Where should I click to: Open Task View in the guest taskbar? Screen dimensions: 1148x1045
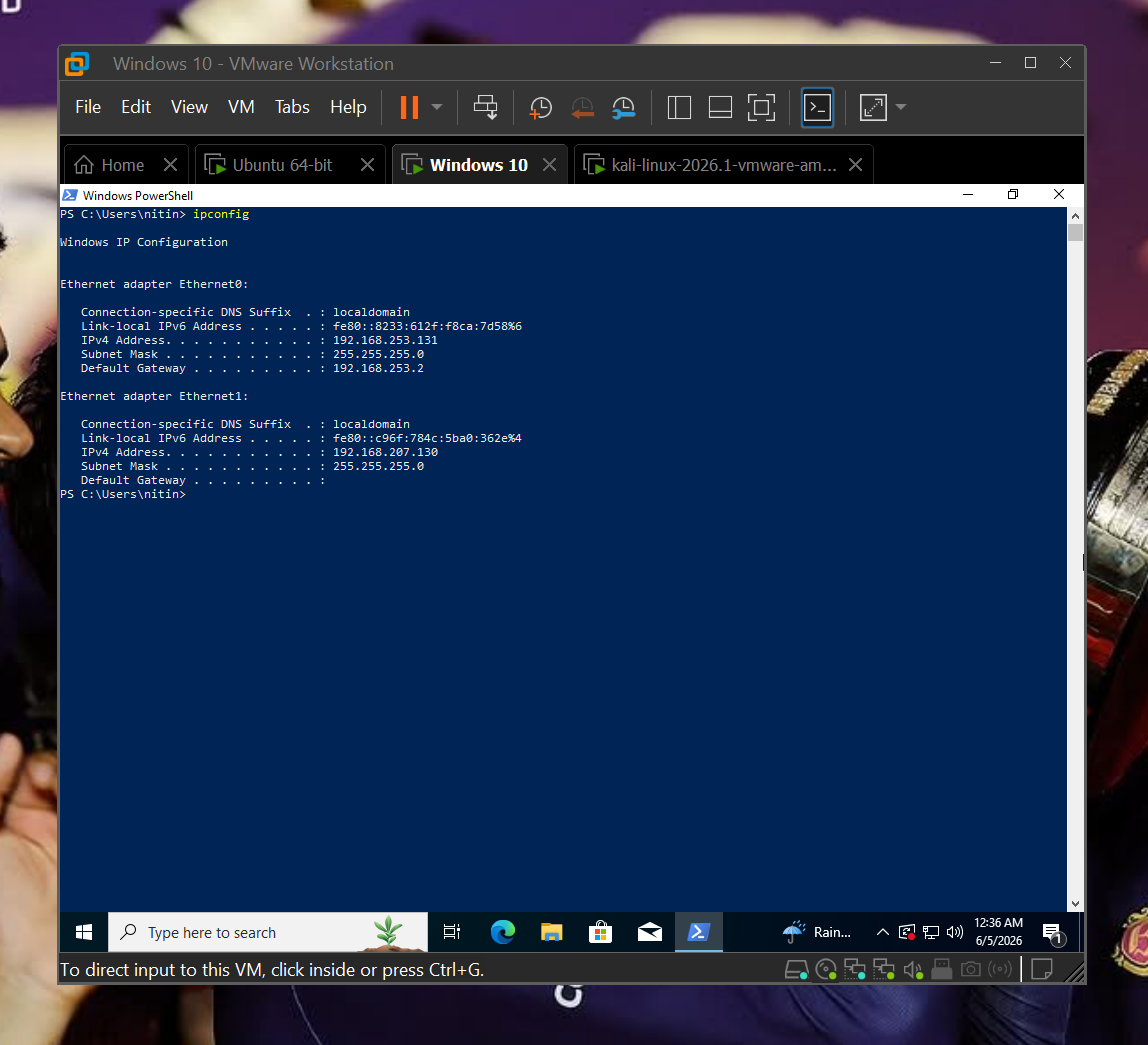click(x=452, y=932)
